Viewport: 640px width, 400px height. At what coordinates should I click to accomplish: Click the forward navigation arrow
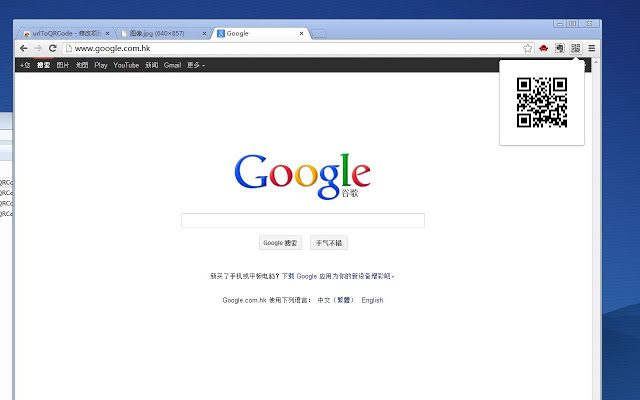[x=38, y=49]
